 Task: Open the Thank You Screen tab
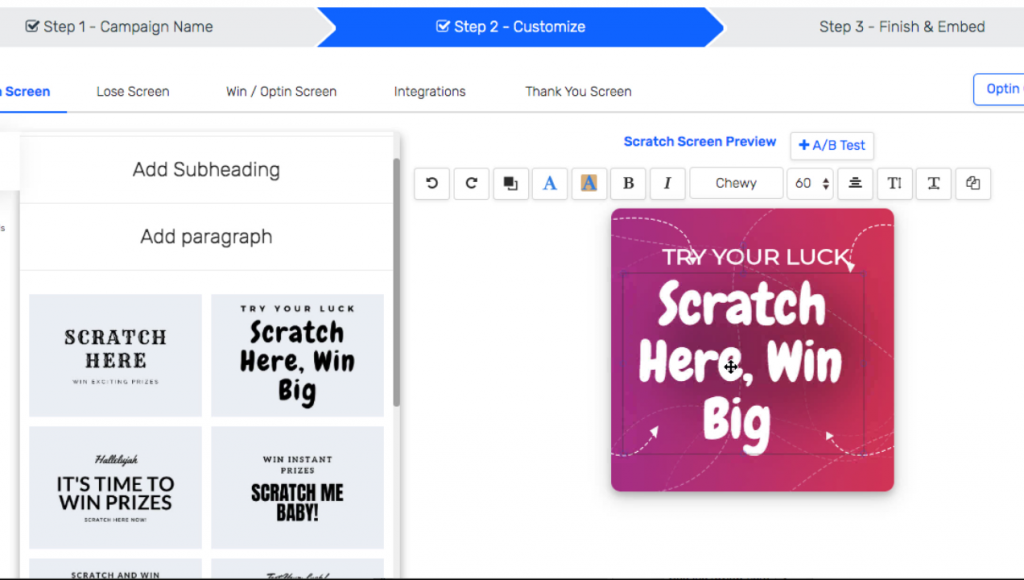[578, 91]
